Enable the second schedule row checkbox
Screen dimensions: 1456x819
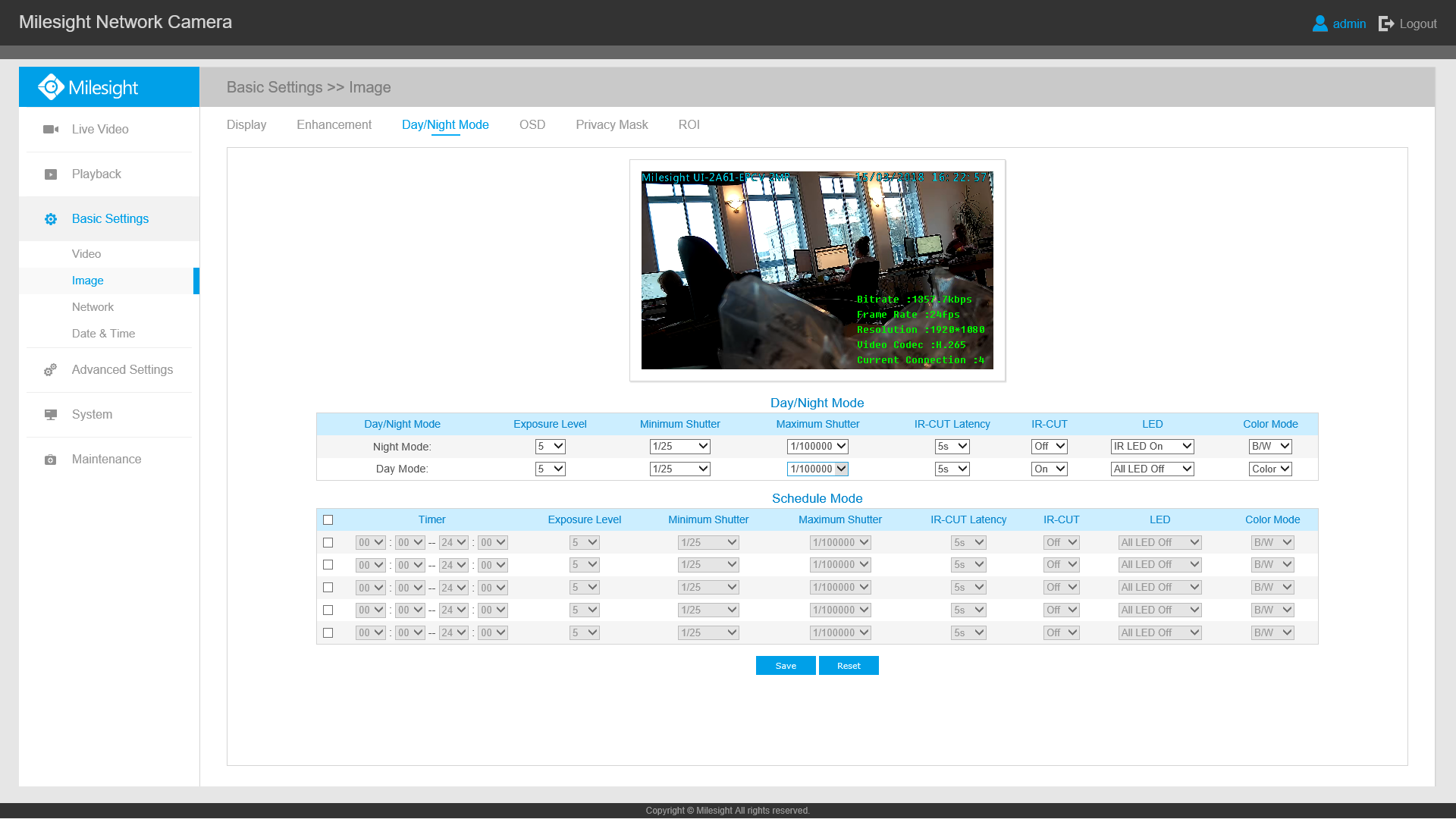click(x=328, y=565)
